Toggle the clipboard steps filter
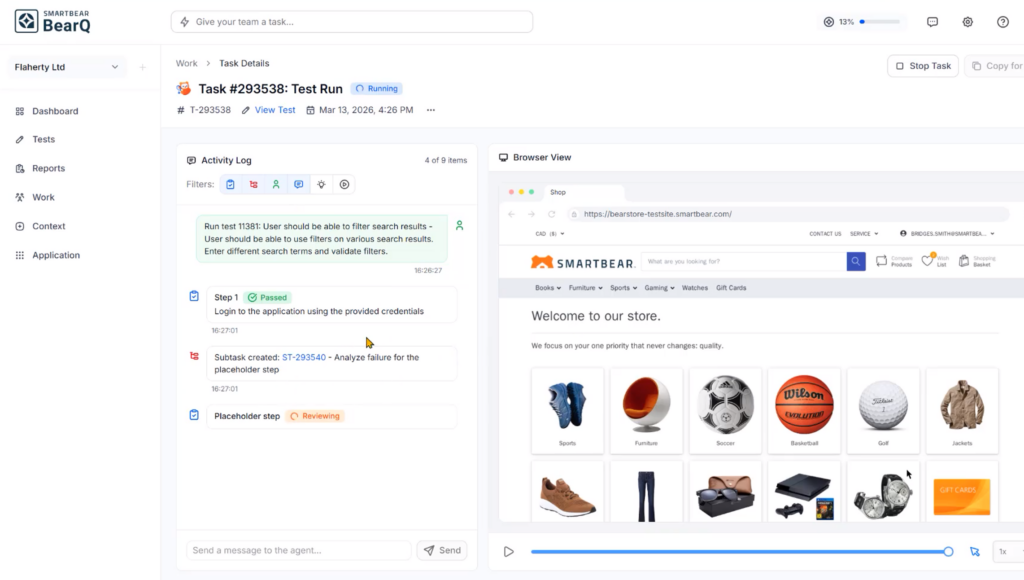The height and width of the screenshot is (580, 1024). click(x=230, y=184)
